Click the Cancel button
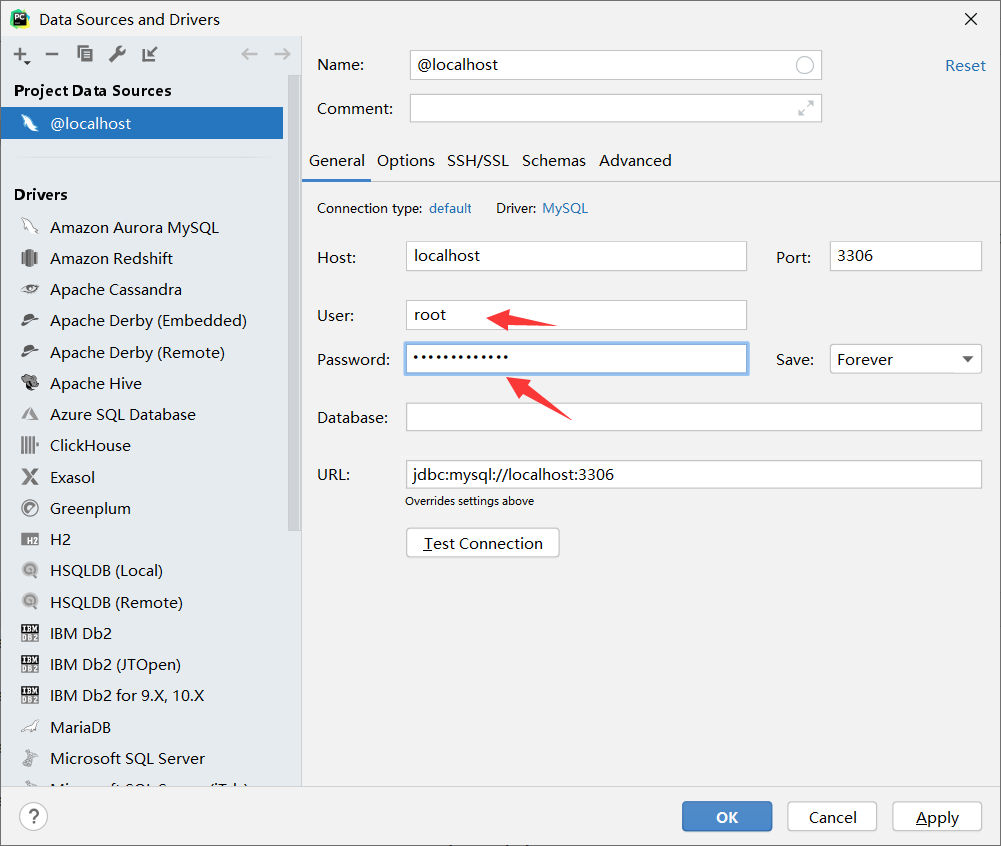The width and height of the screenshot is (1001, 846). click(x=832, y=817)
